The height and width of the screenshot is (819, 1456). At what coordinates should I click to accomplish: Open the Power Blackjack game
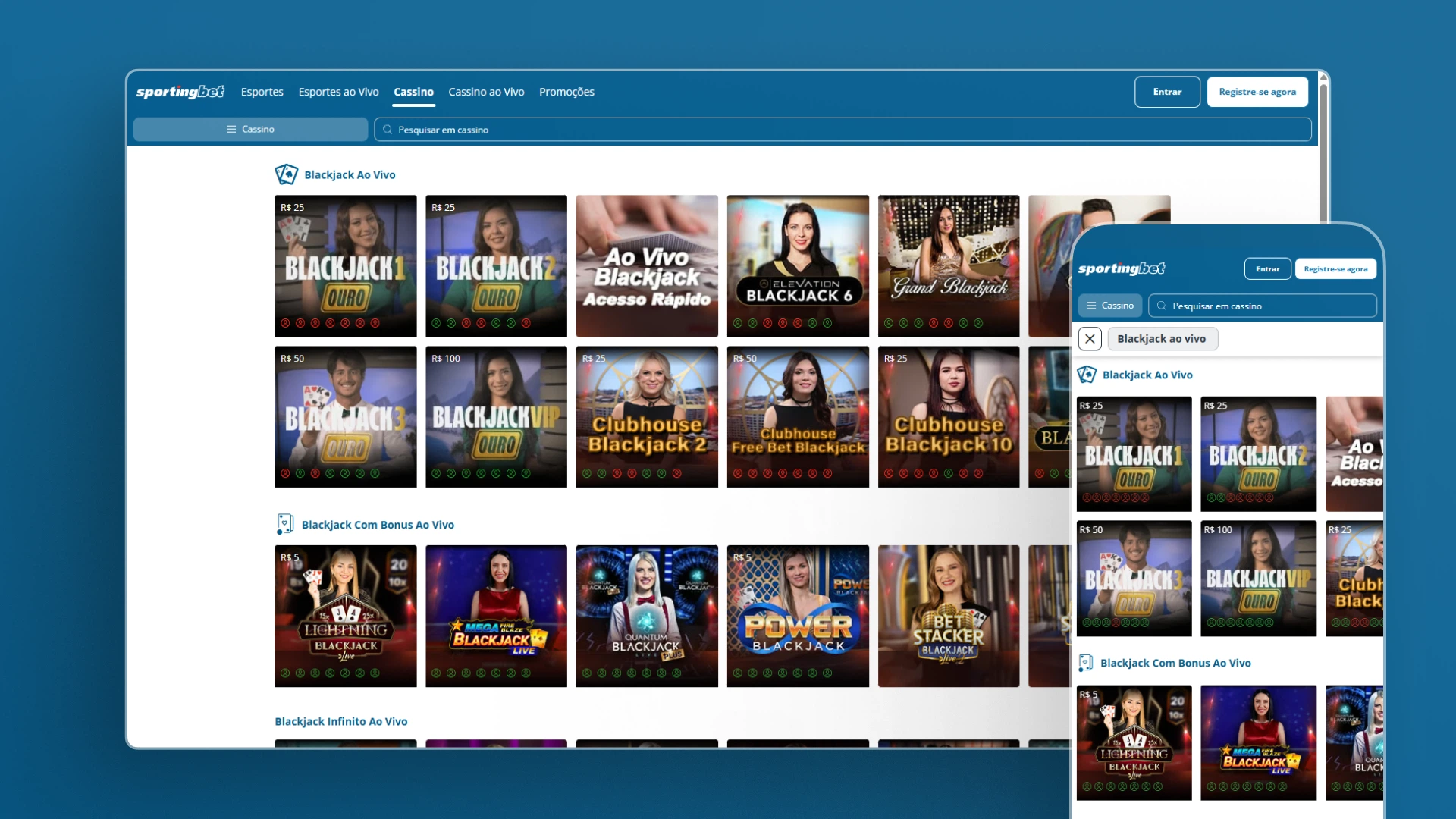click(x=798, y=616)
